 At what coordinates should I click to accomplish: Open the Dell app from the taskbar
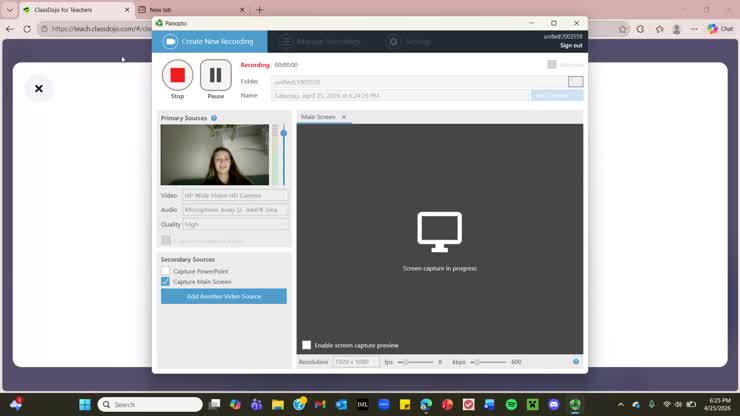pyautogui.click(x=362, y=405)
